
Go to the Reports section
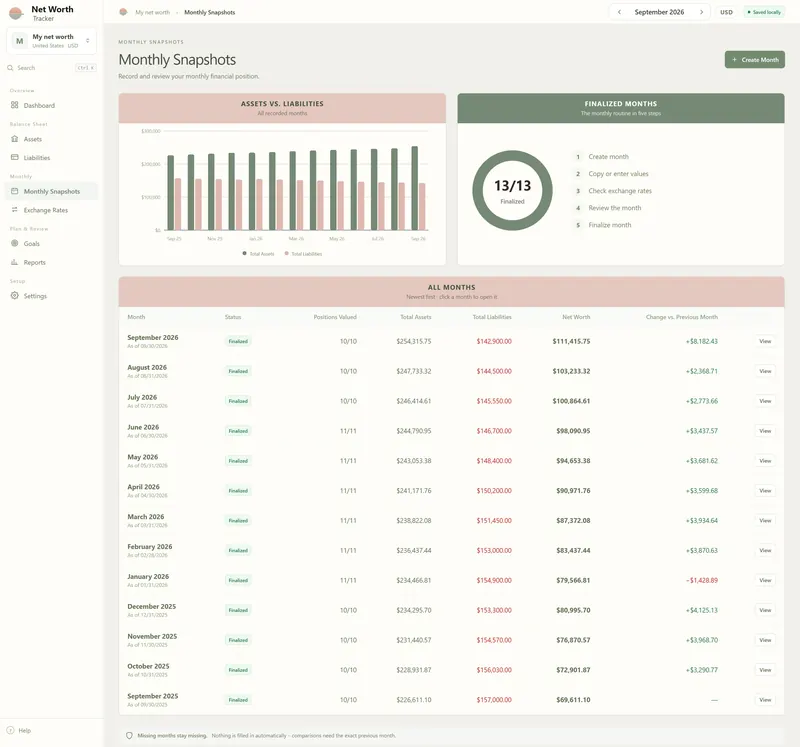[52, 262]
